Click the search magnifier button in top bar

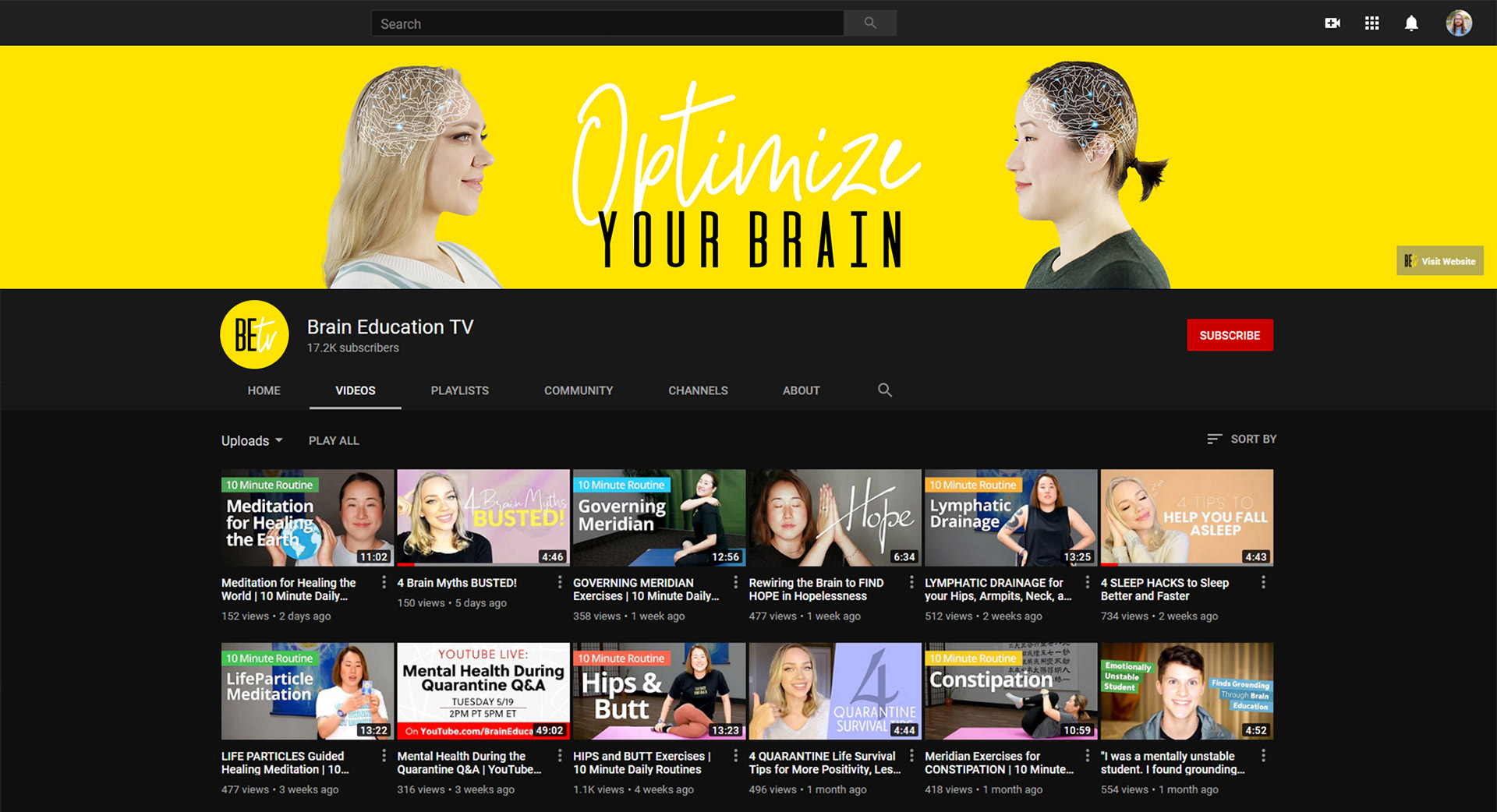coord(870,23)
